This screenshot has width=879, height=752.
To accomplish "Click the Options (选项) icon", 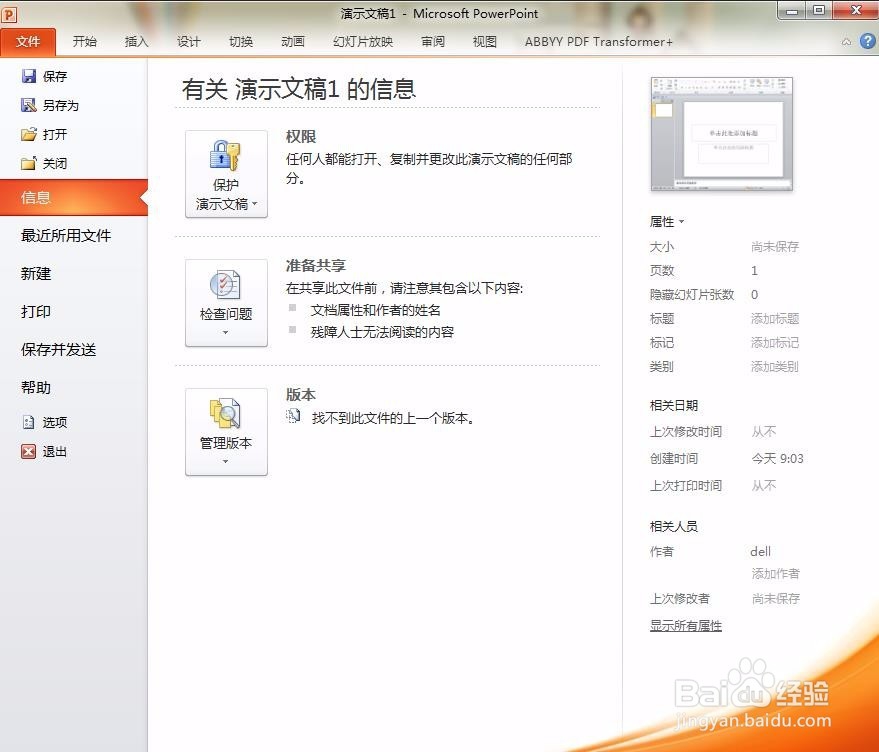I will [x=29, y=422].
